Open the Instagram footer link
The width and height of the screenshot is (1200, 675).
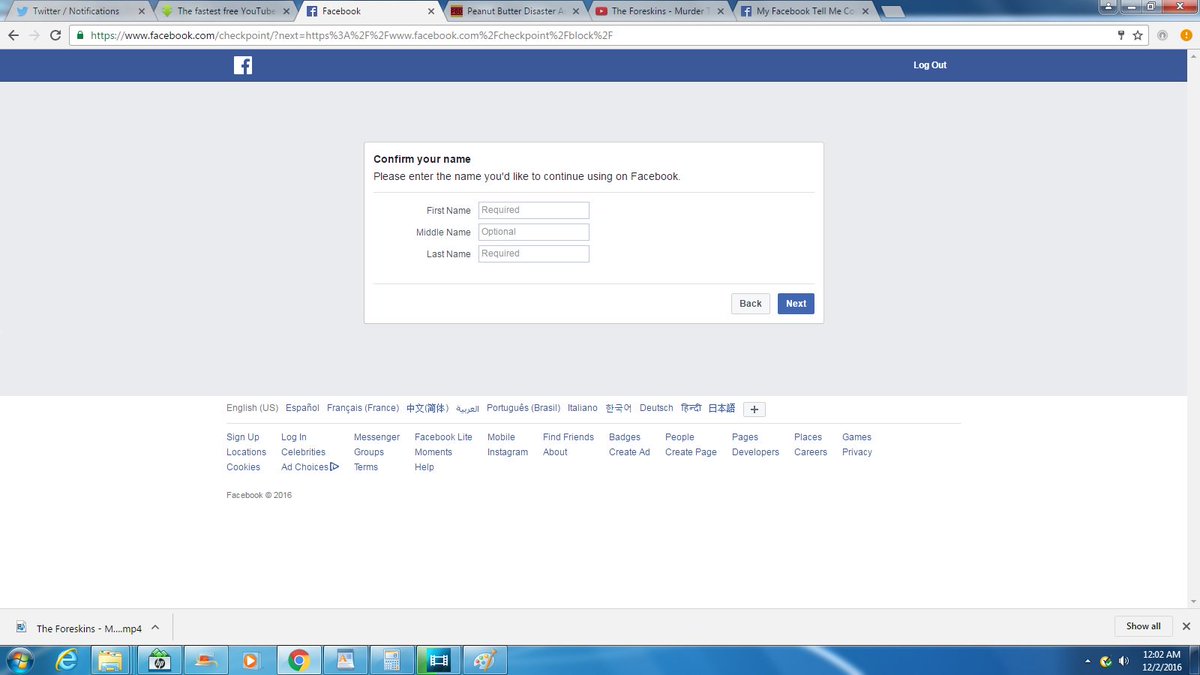(x=507, y=452)
